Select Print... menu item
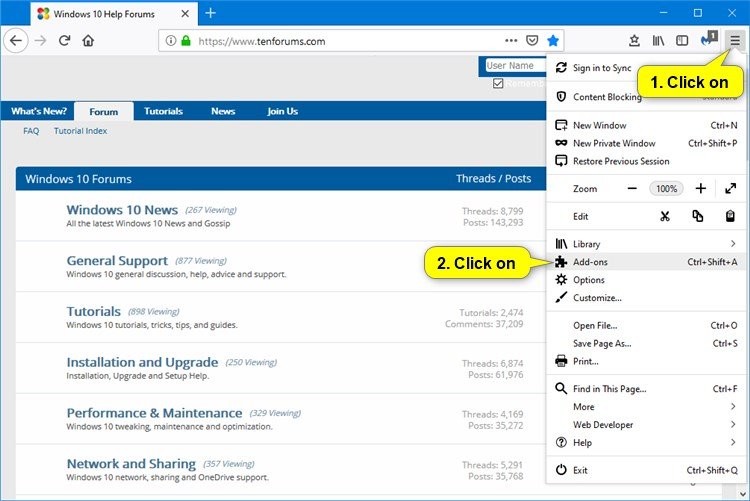 (647, 361)
